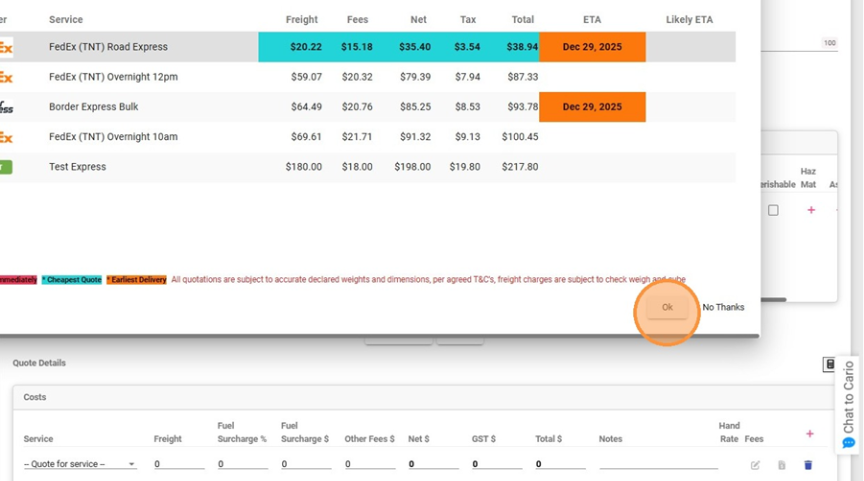Image resolution: width=864 pixels, height=481 pixels.
Task: Tick the Perishable checkbox
Action: click(x=773, y=210)
